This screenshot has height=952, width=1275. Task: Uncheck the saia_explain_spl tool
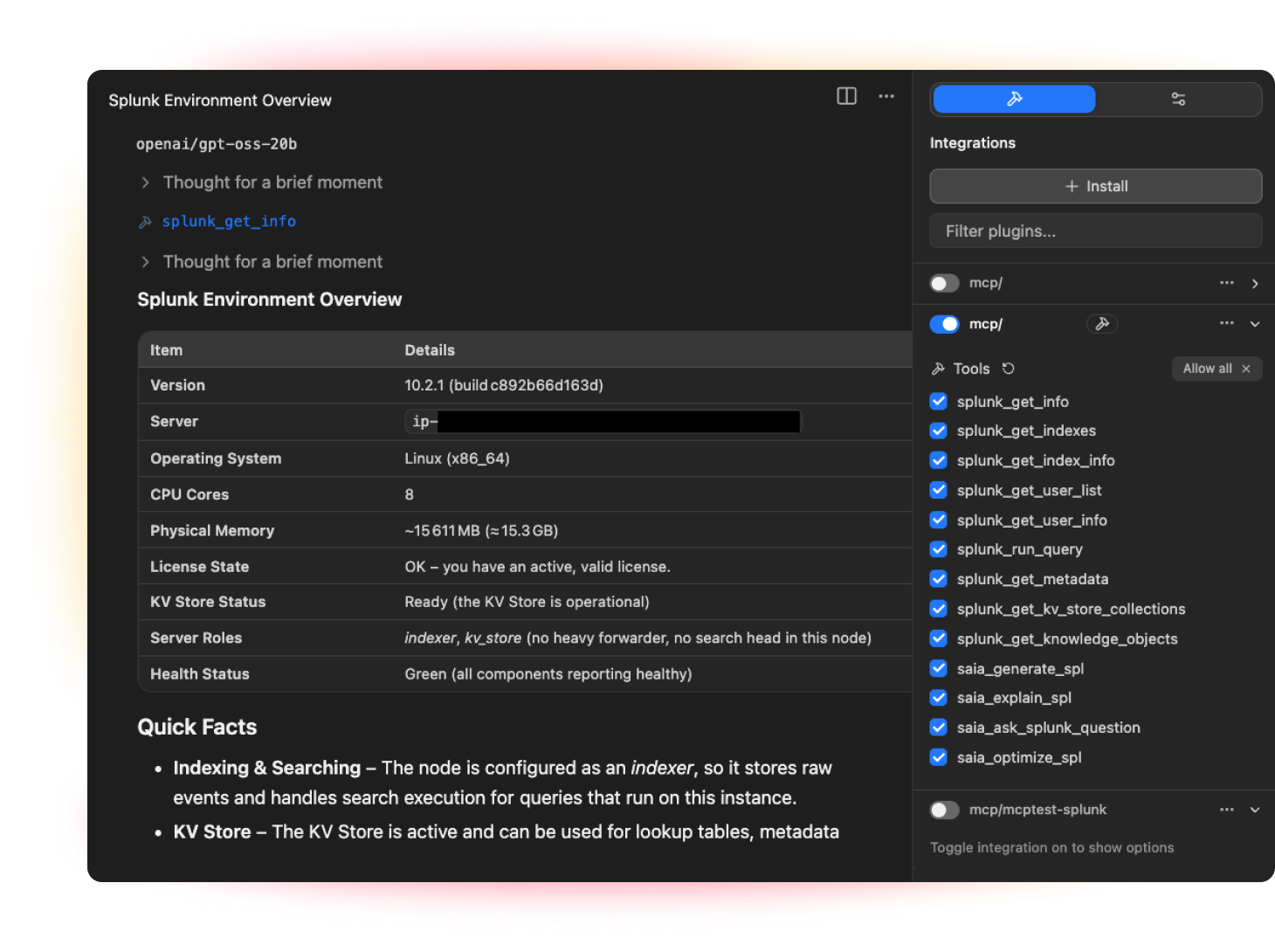coord(939,698)
